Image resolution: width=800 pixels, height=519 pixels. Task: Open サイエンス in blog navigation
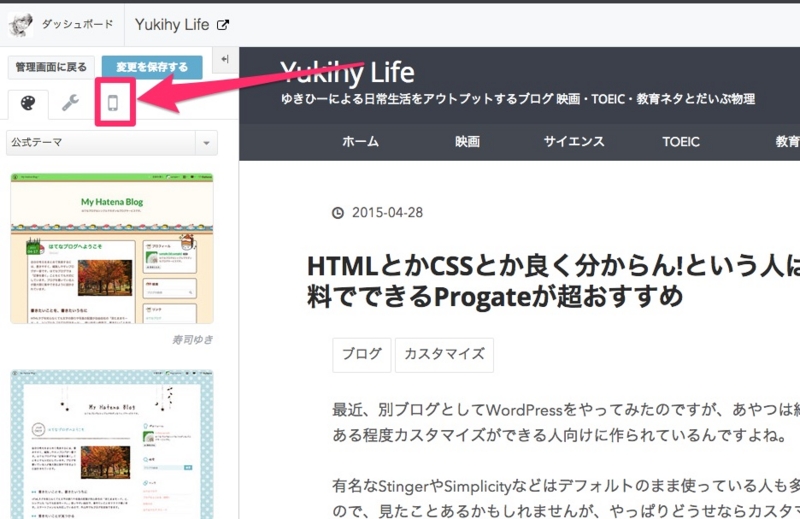click(574, 141)
